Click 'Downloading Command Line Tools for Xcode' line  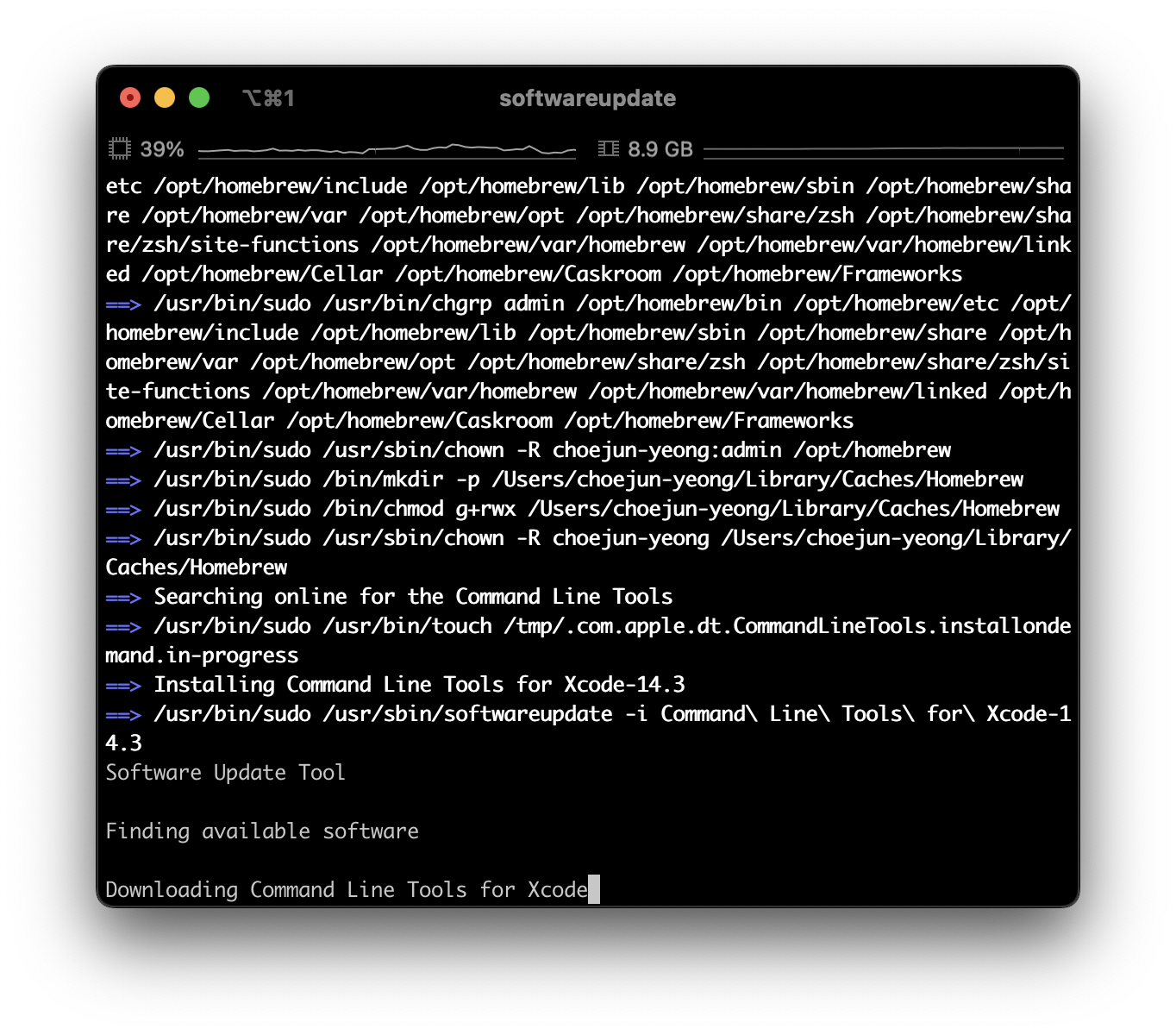coord(347,889)
